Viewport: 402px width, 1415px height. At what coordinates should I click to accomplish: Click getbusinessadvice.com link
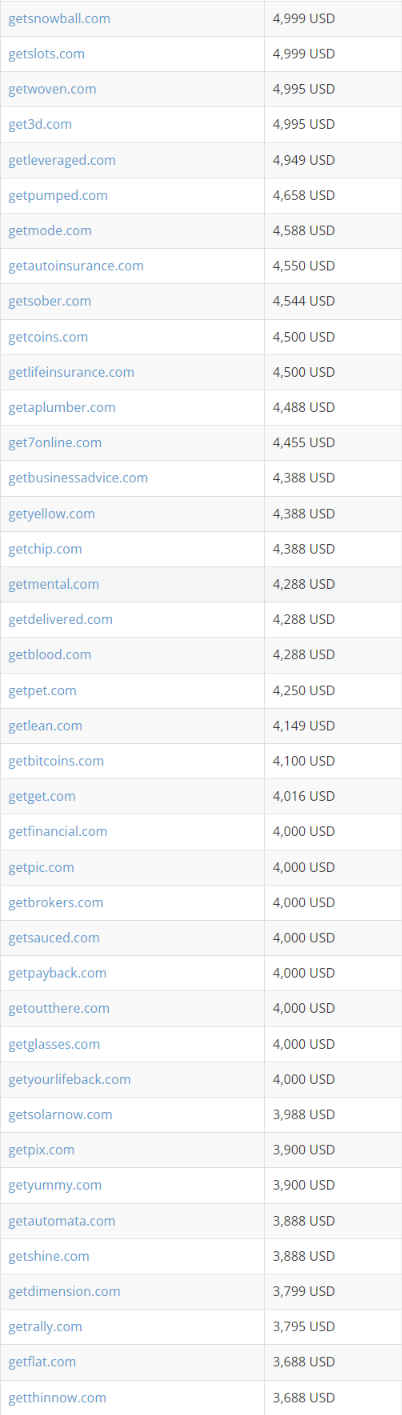coord(78,478)
